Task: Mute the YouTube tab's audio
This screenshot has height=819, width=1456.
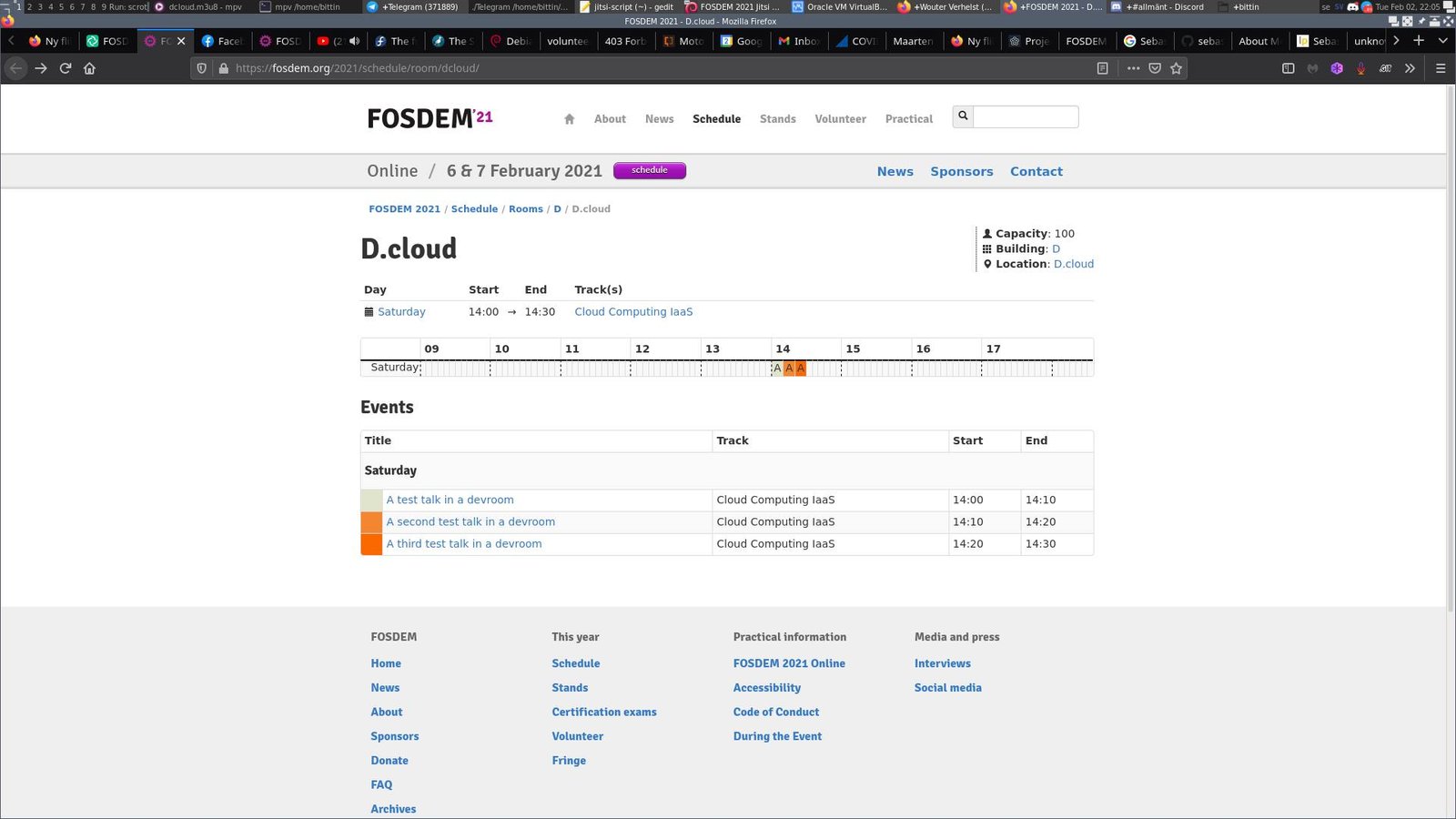Action: coord(354,41)
